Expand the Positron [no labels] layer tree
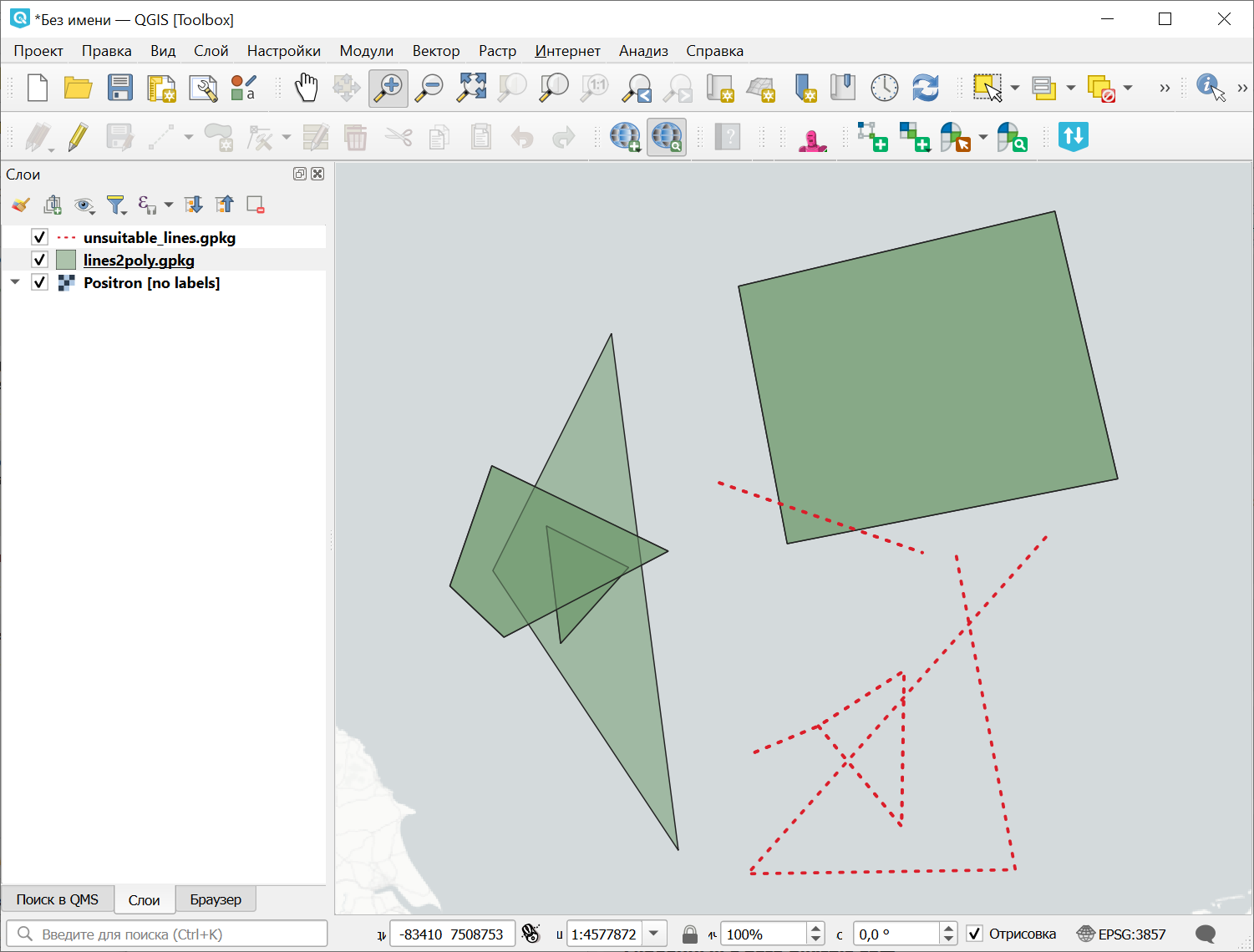 (x=15, y=282)
